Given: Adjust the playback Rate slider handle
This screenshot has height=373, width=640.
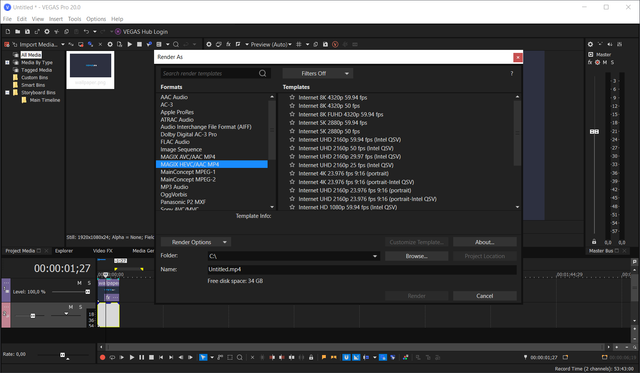Looking at the screenshot, I should pos(62,355).
